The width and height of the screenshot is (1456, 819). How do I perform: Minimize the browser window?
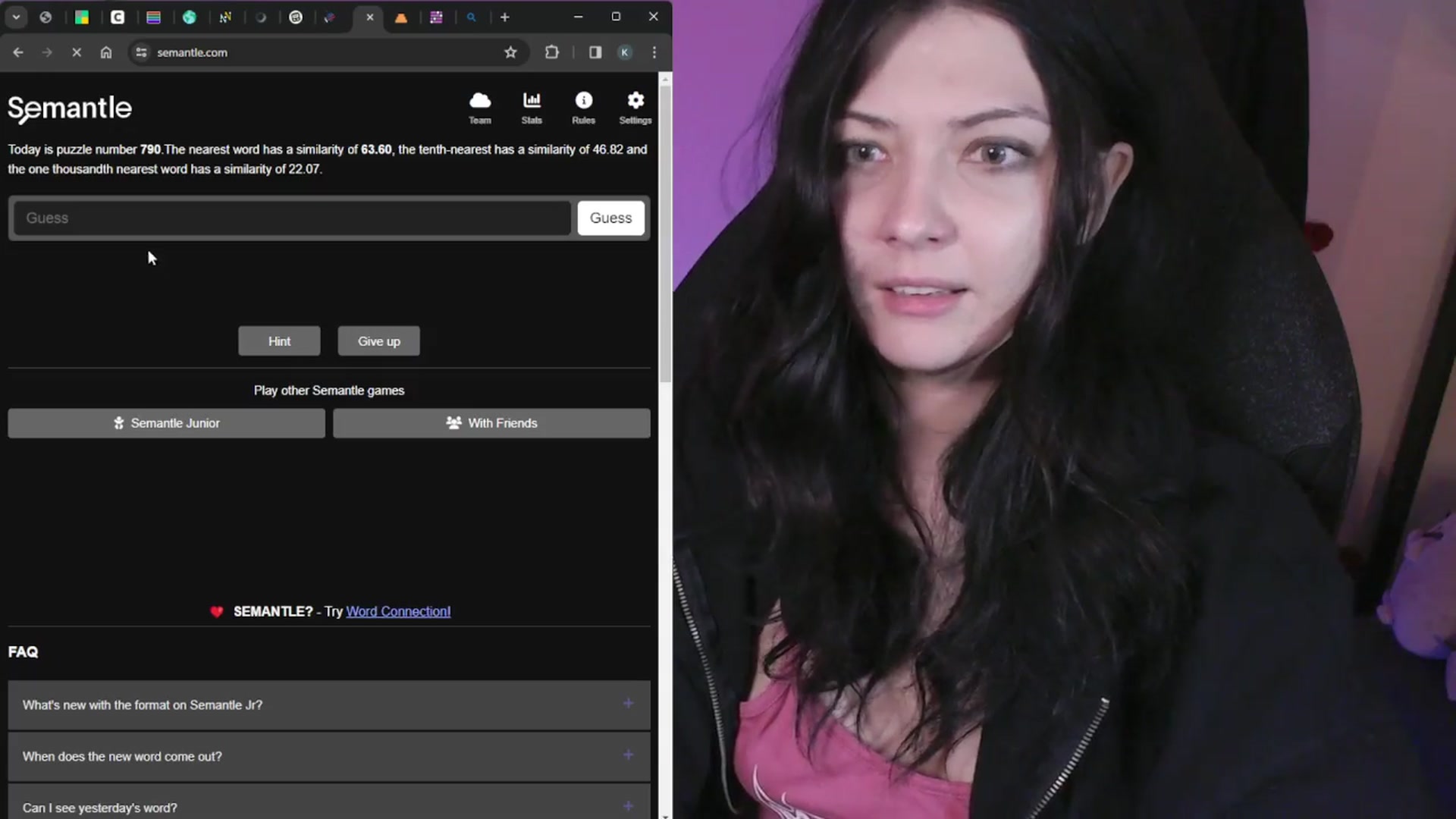(x=579, y=17)
